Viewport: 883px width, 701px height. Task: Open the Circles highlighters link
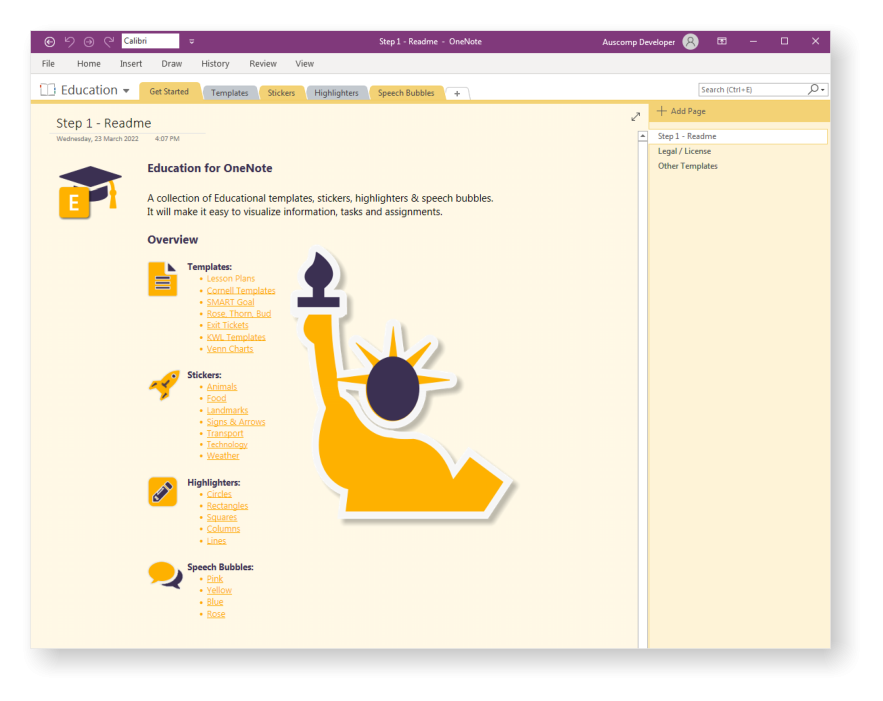tap(218, 494)
